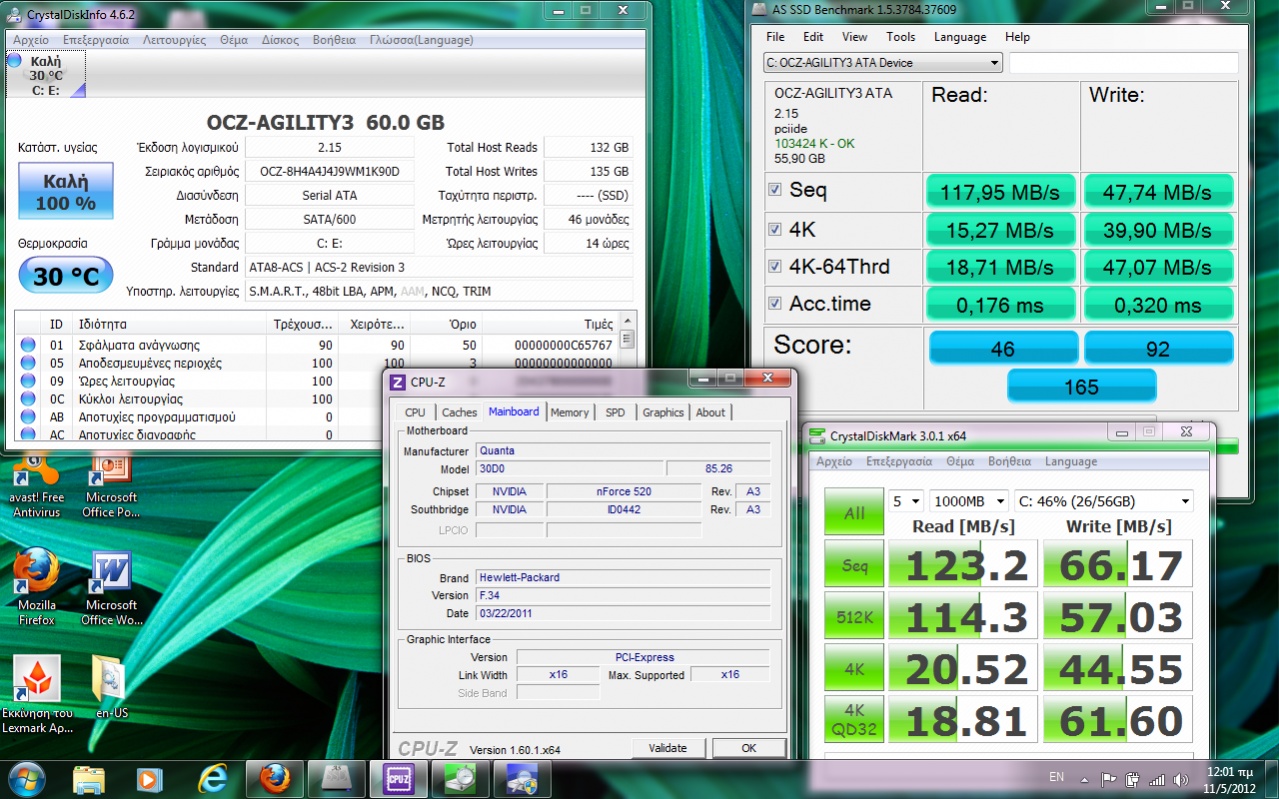Click the status circle for row AB Αποτυχίες προγραμματισμού
This screenshot has height=799, width=1279.
(x=28, y=417)
